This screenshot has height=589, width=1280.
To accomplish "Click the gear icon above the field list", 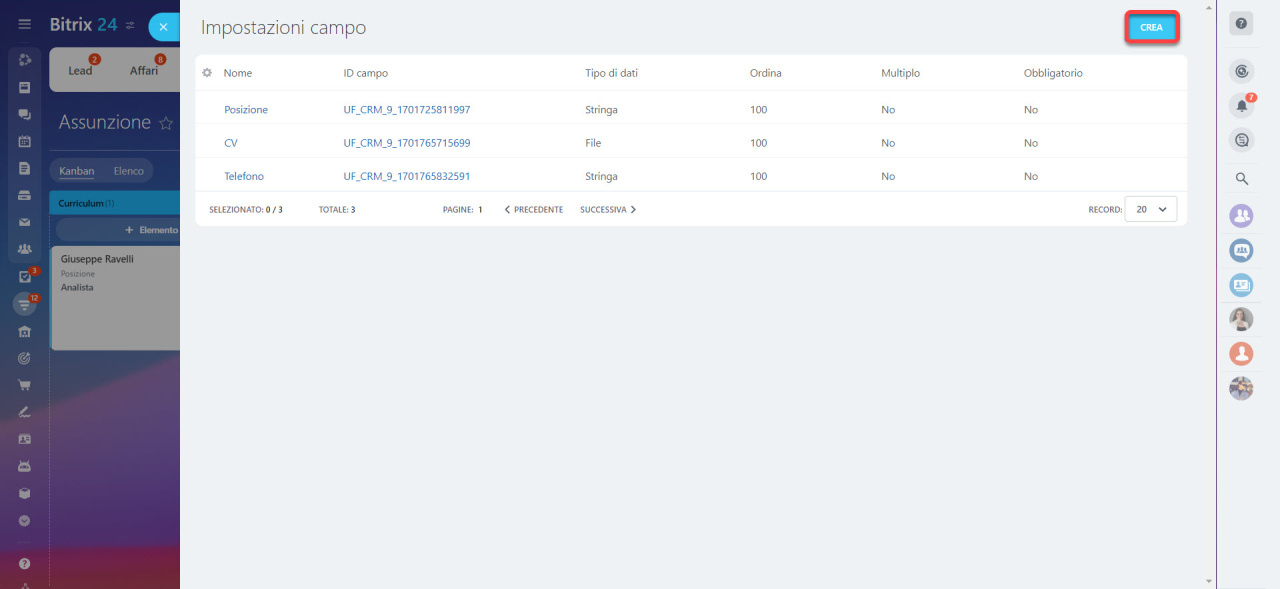I will click(x=207, y=73).
